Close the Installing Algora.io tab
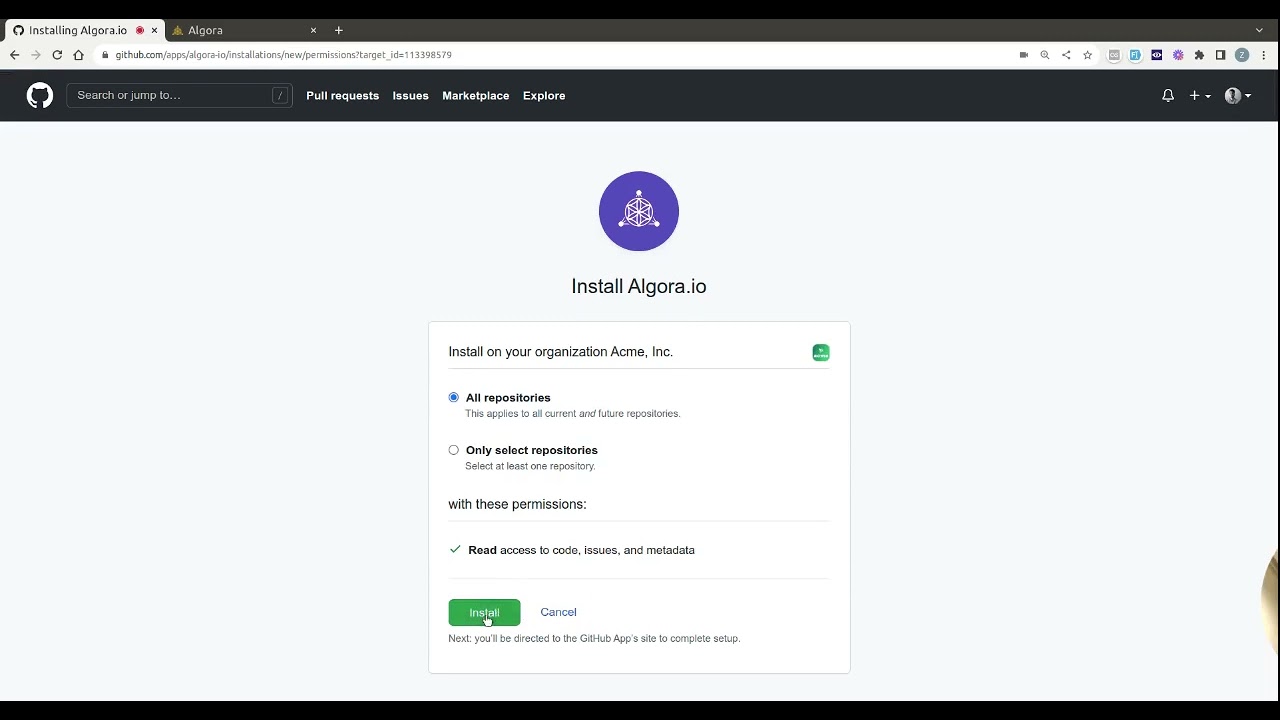The width and height of the screenshot is (1280, 720). pos(154,30)
